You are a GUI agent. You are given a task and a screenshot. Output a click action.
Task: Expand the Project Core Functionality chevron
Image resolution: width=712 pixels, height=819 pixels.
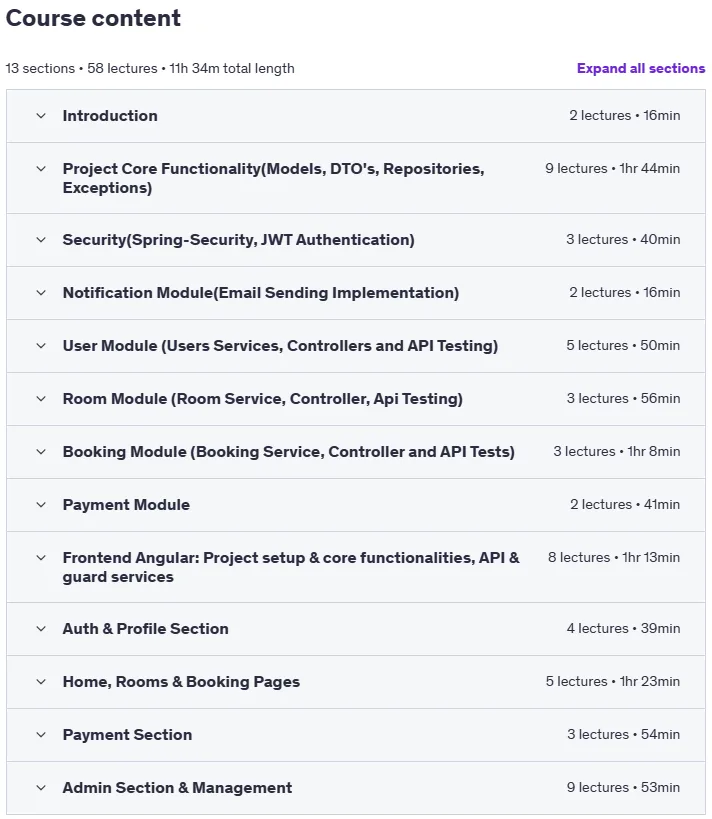pos(41,169)
